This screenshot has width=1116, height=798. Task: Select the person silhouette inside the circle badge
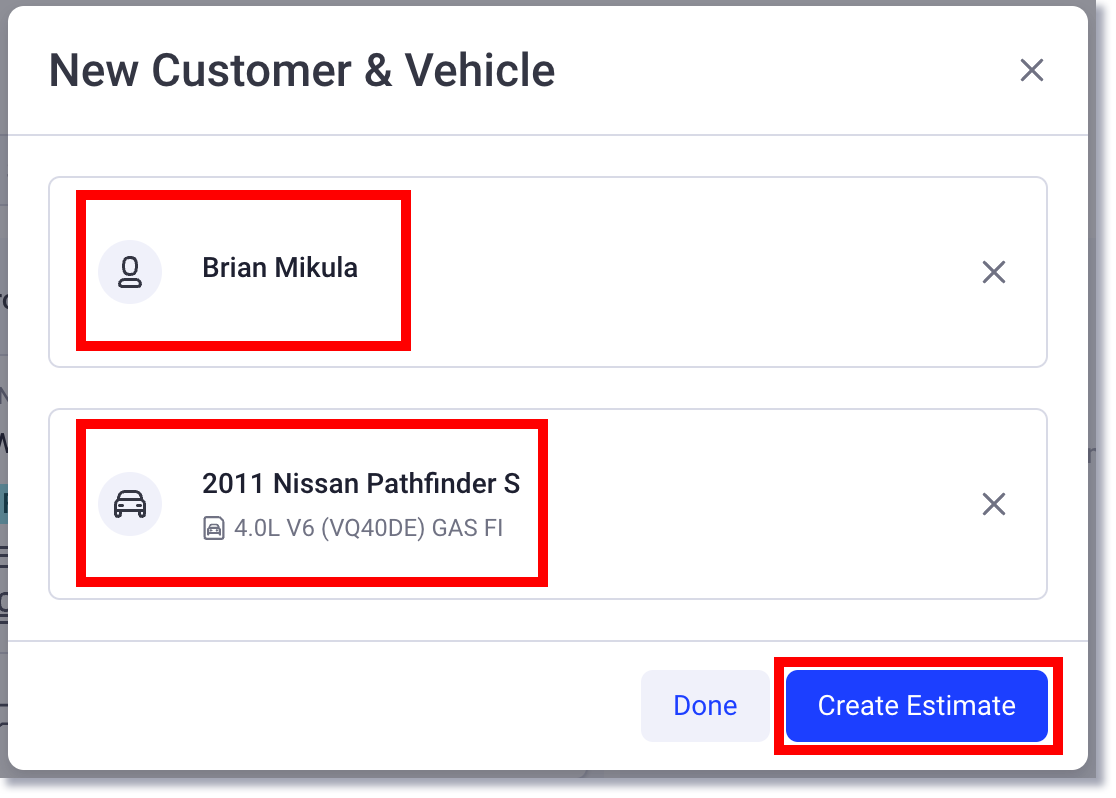130,271
